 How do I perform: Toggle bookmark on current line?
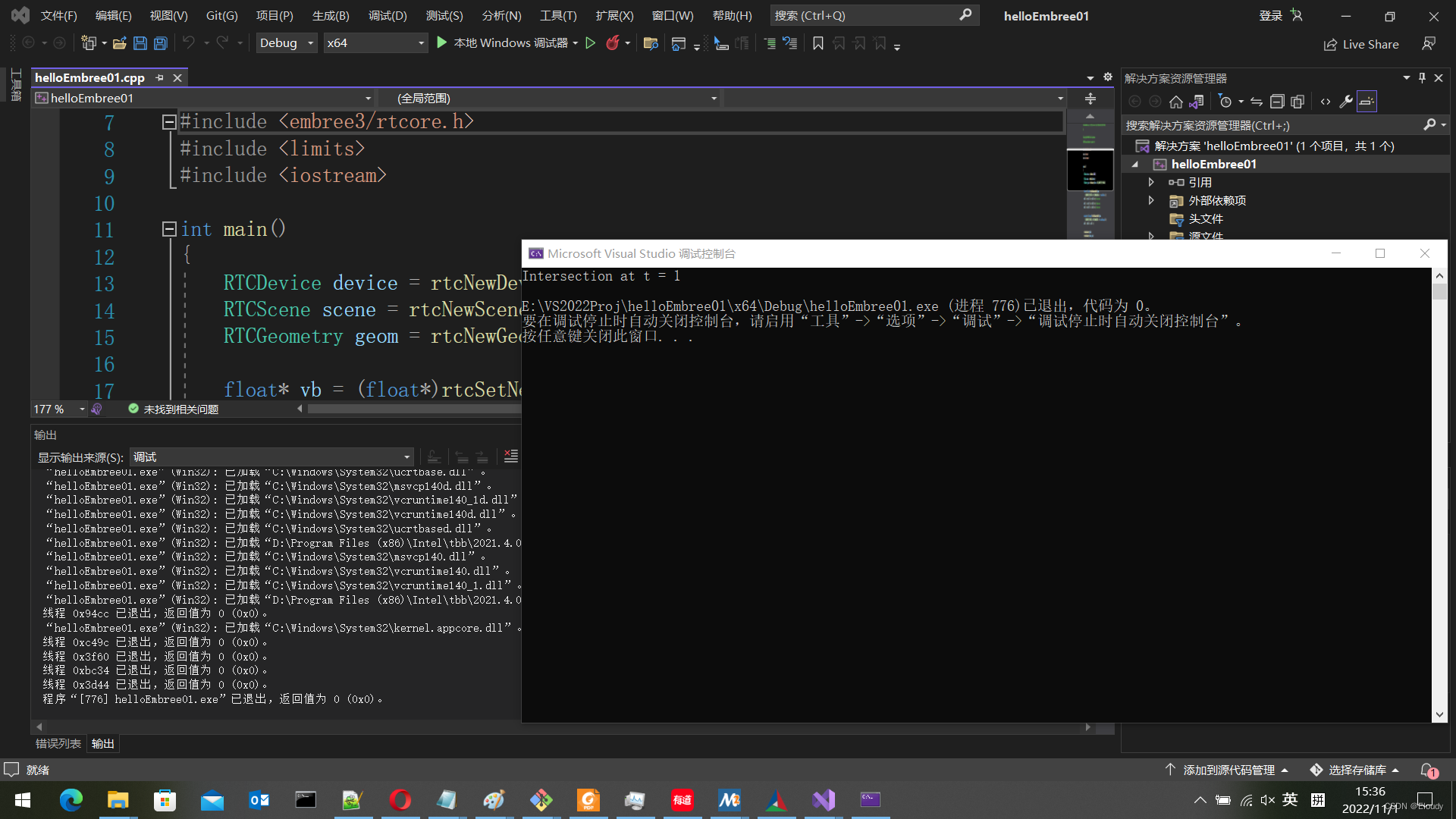pos(818,43)
